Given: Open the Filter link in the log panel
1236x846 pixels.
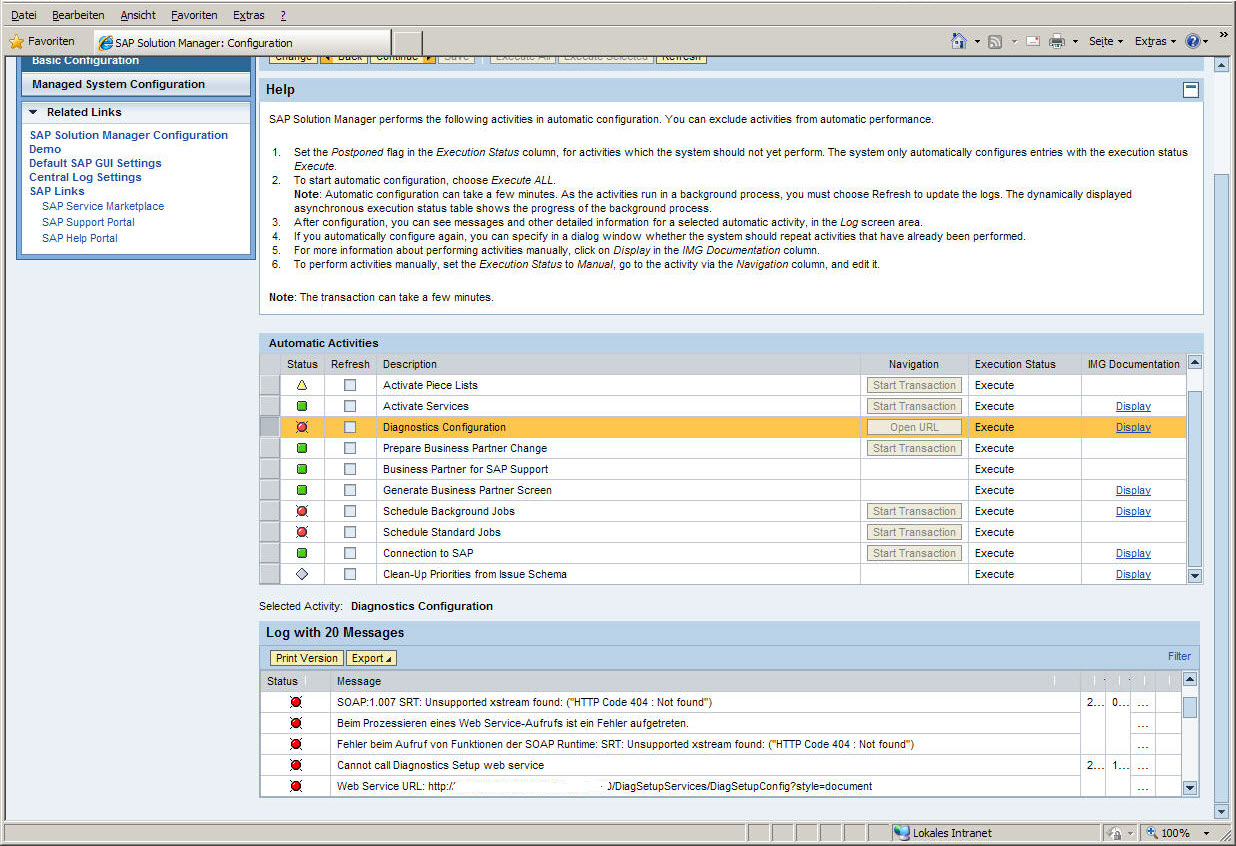Looking at the screenshot, I should [x=1179, y=656].
